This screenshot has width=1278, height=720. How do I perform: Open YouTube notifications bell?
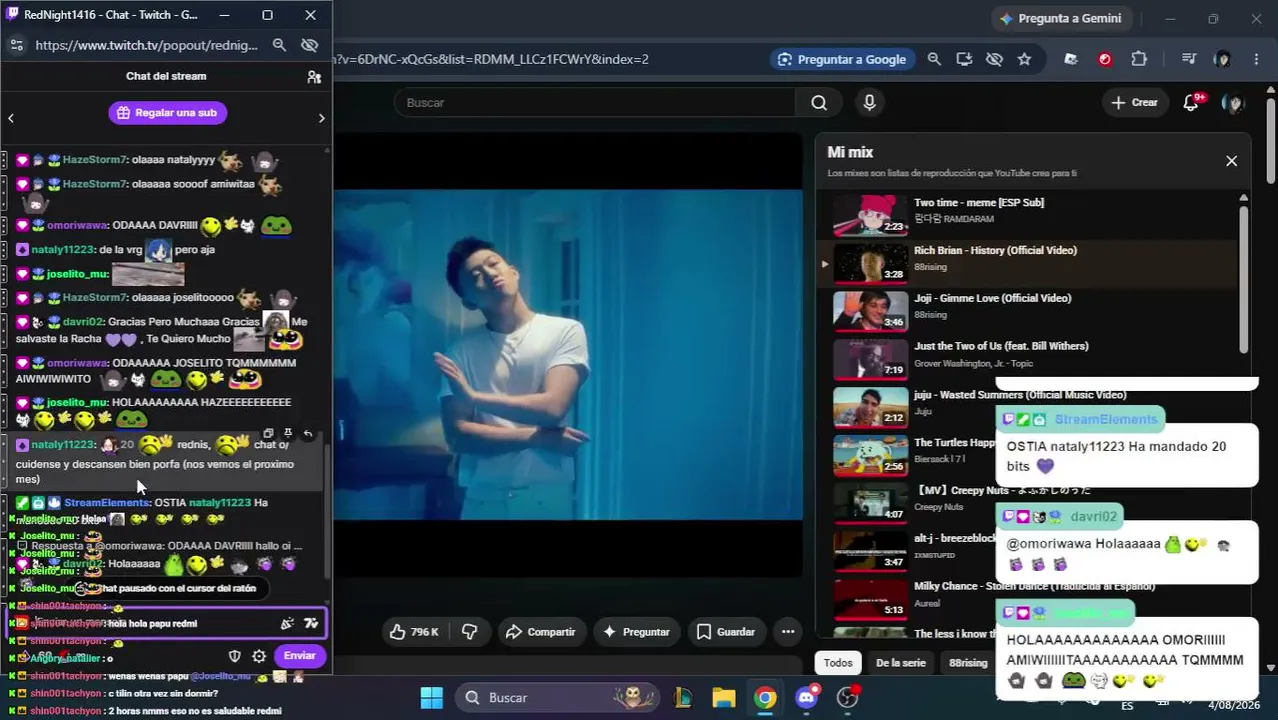click(1191, 102)
